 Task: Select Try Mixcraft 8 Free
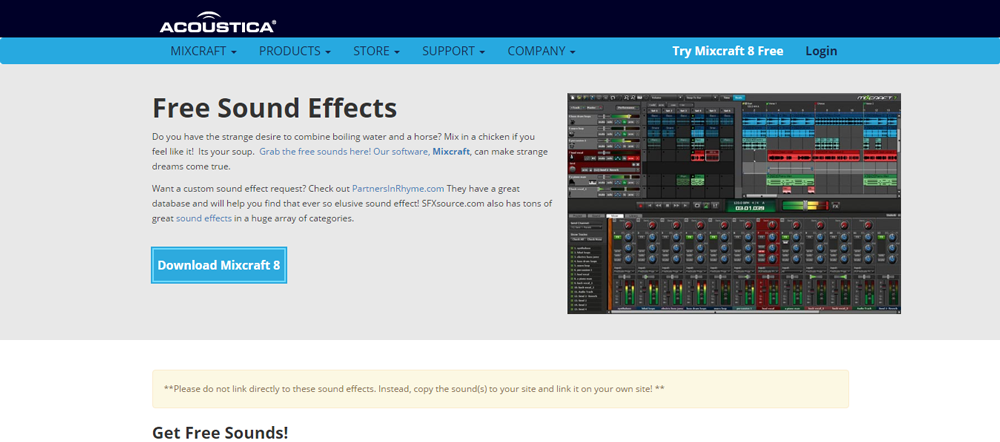click(728, 51)
